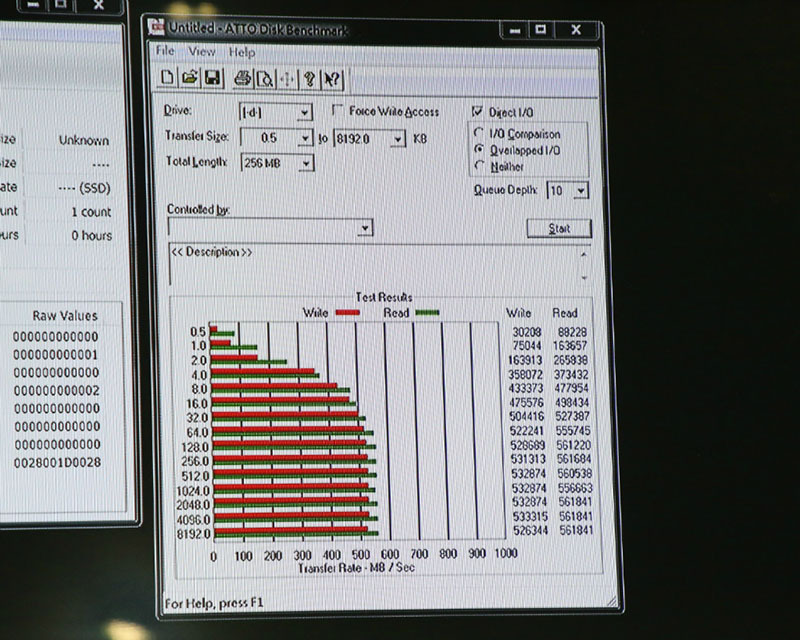
Task: Uncheck the Direct I/O checkbox
Action: click(x=476, y=110)
